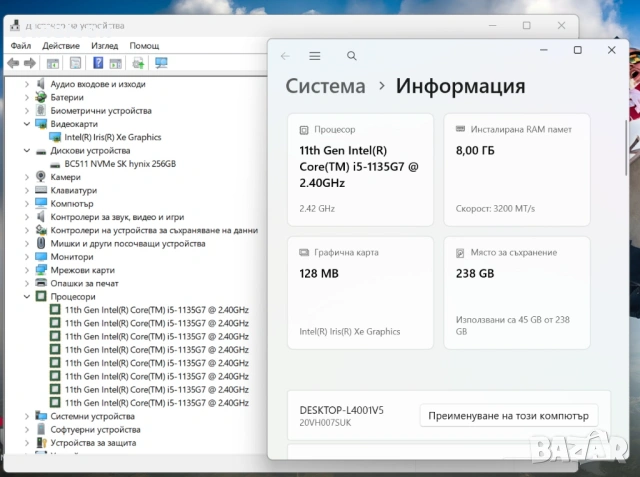The image size is (640, 477).
Task: Click Видеокарти display adapter icon
Action: [x=41, y=124]
